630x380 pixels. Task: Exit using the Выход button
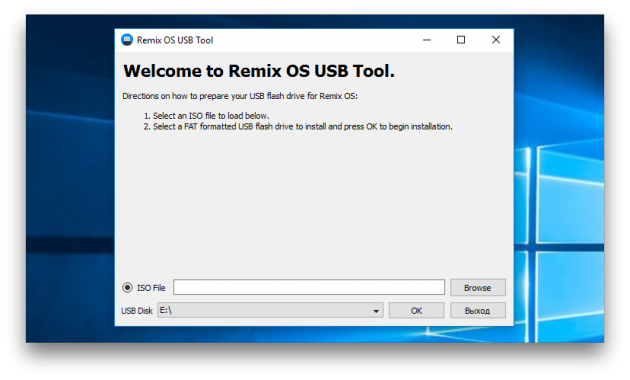point(478,311)
